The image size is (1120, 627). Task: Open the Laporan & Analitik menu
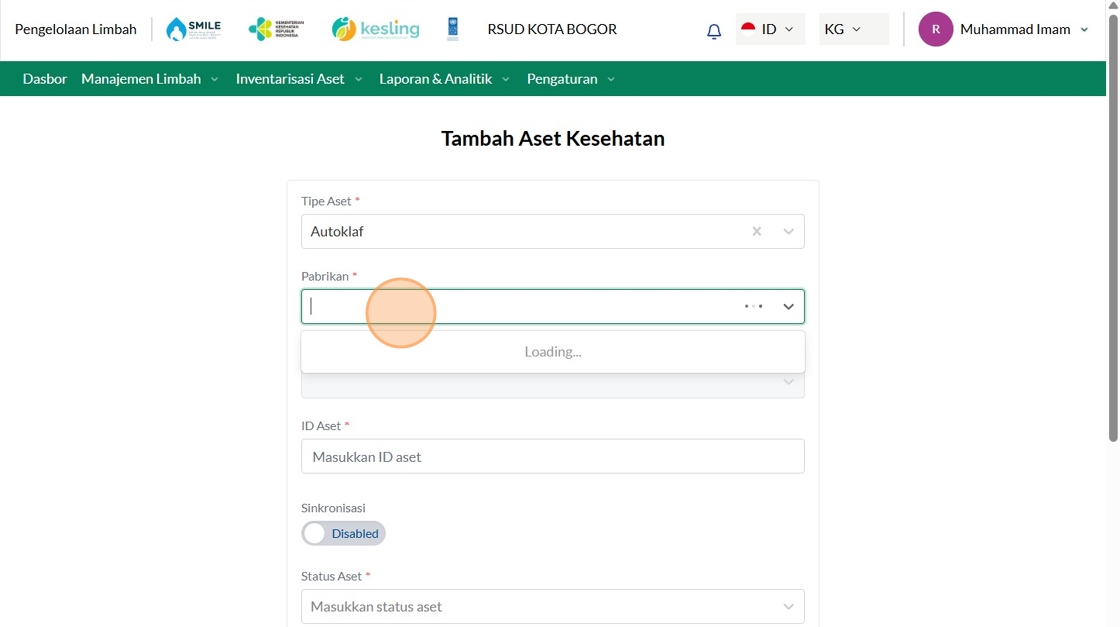pos(443,78)
